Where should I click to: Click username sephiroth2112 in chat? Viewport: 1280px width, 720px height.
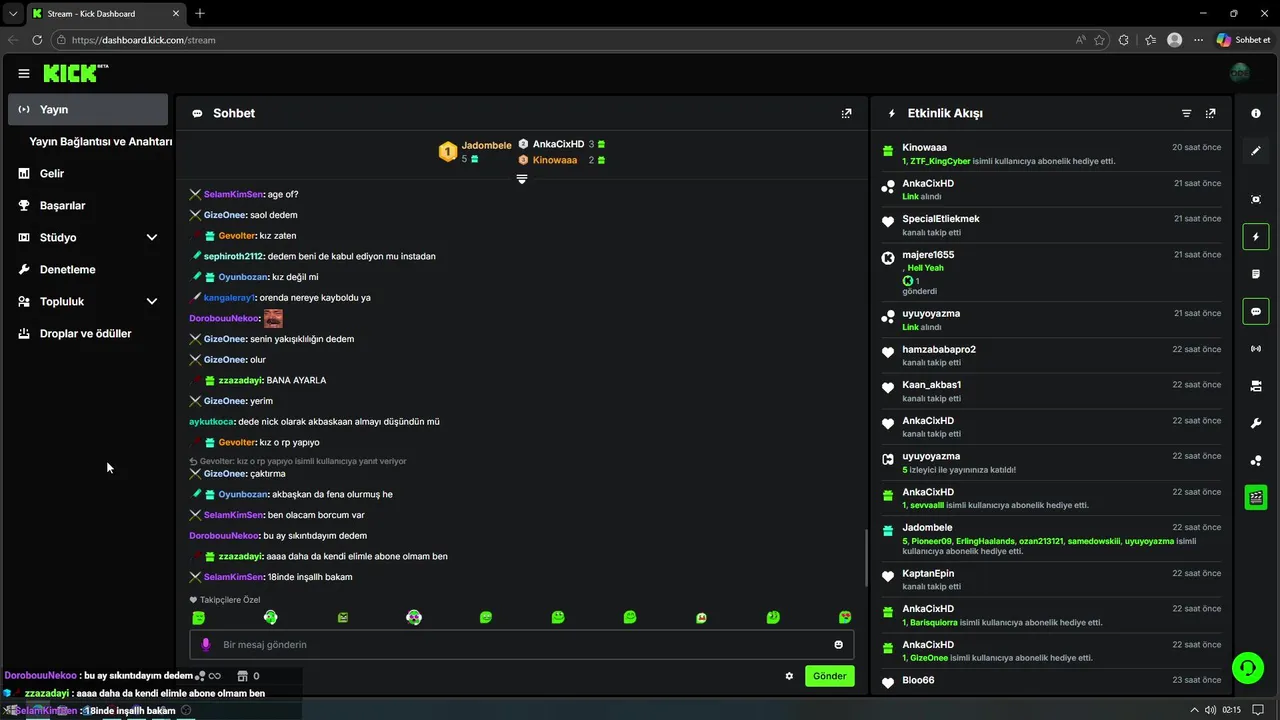coord(233,256)
